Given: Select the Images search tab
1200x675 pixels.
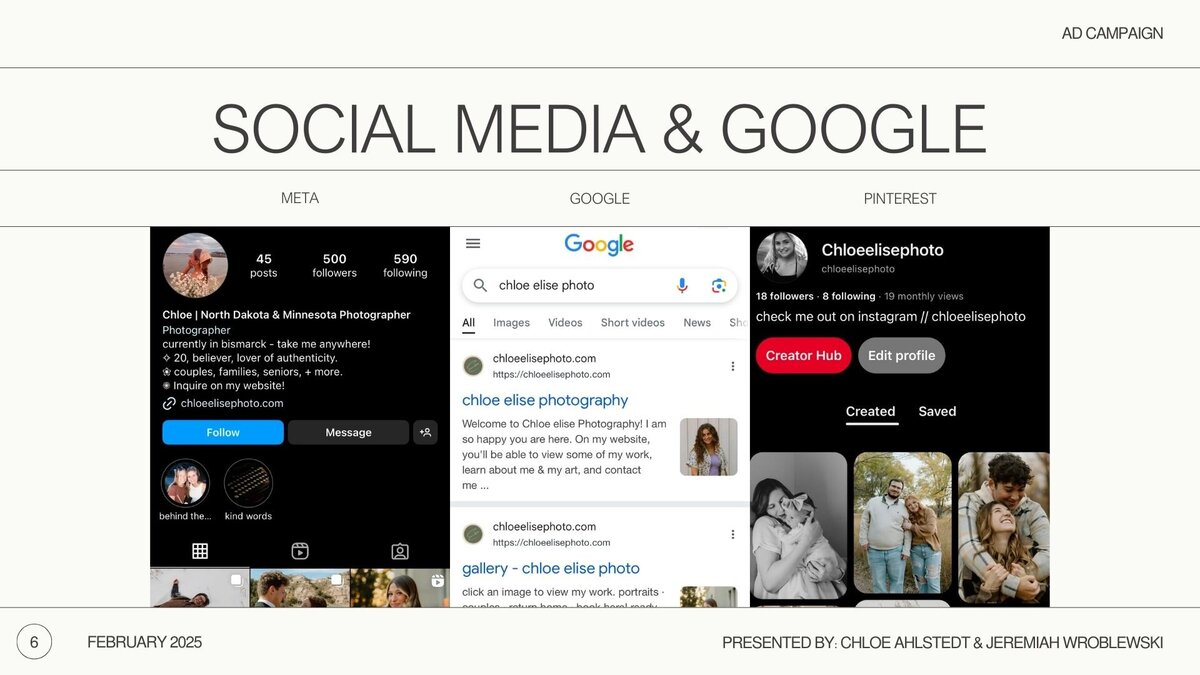Looking at the screenshot, I should click(511, 323).
